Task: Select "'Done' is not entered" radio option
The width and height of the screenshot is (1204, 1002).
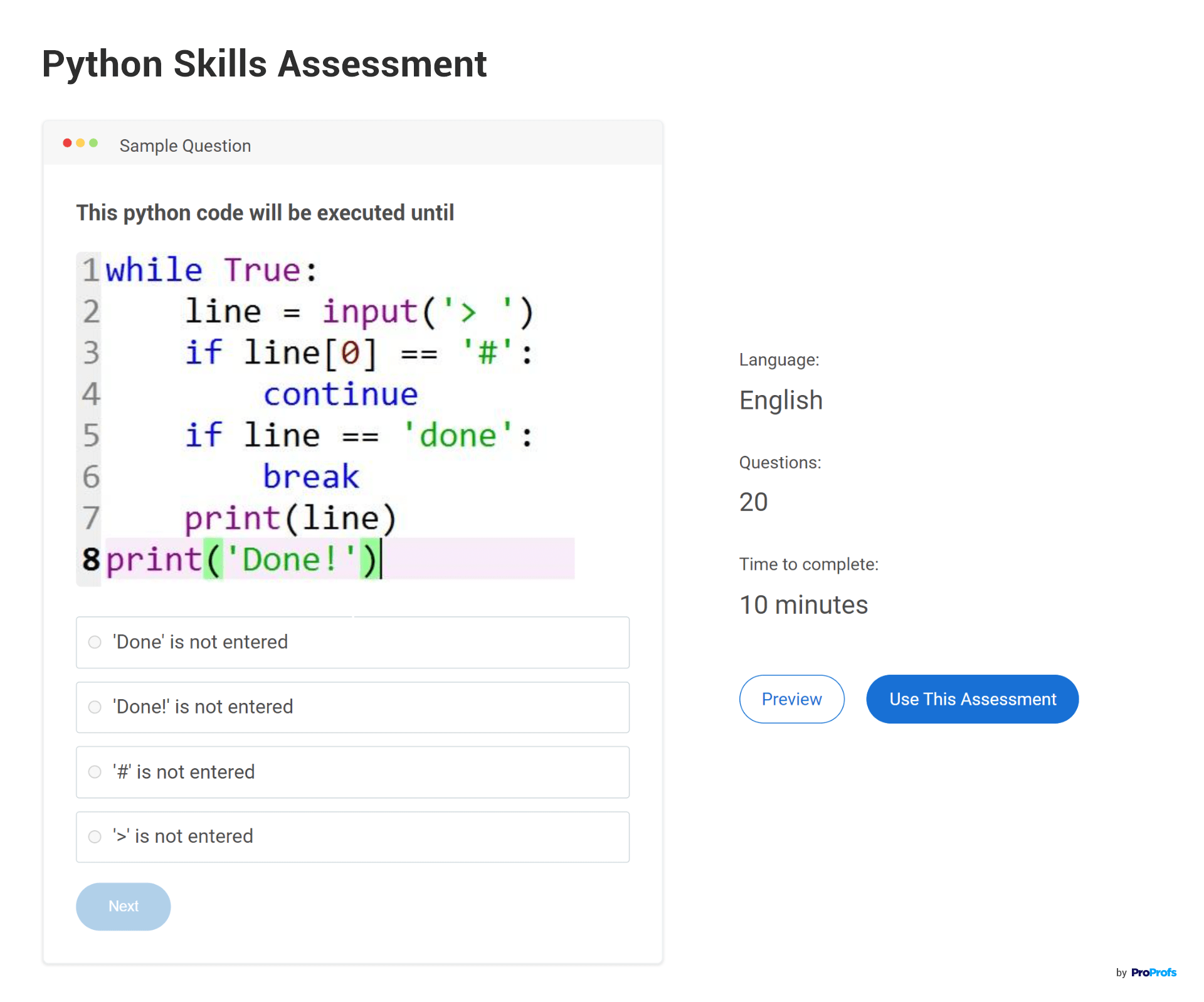Action: pos(95,642)
